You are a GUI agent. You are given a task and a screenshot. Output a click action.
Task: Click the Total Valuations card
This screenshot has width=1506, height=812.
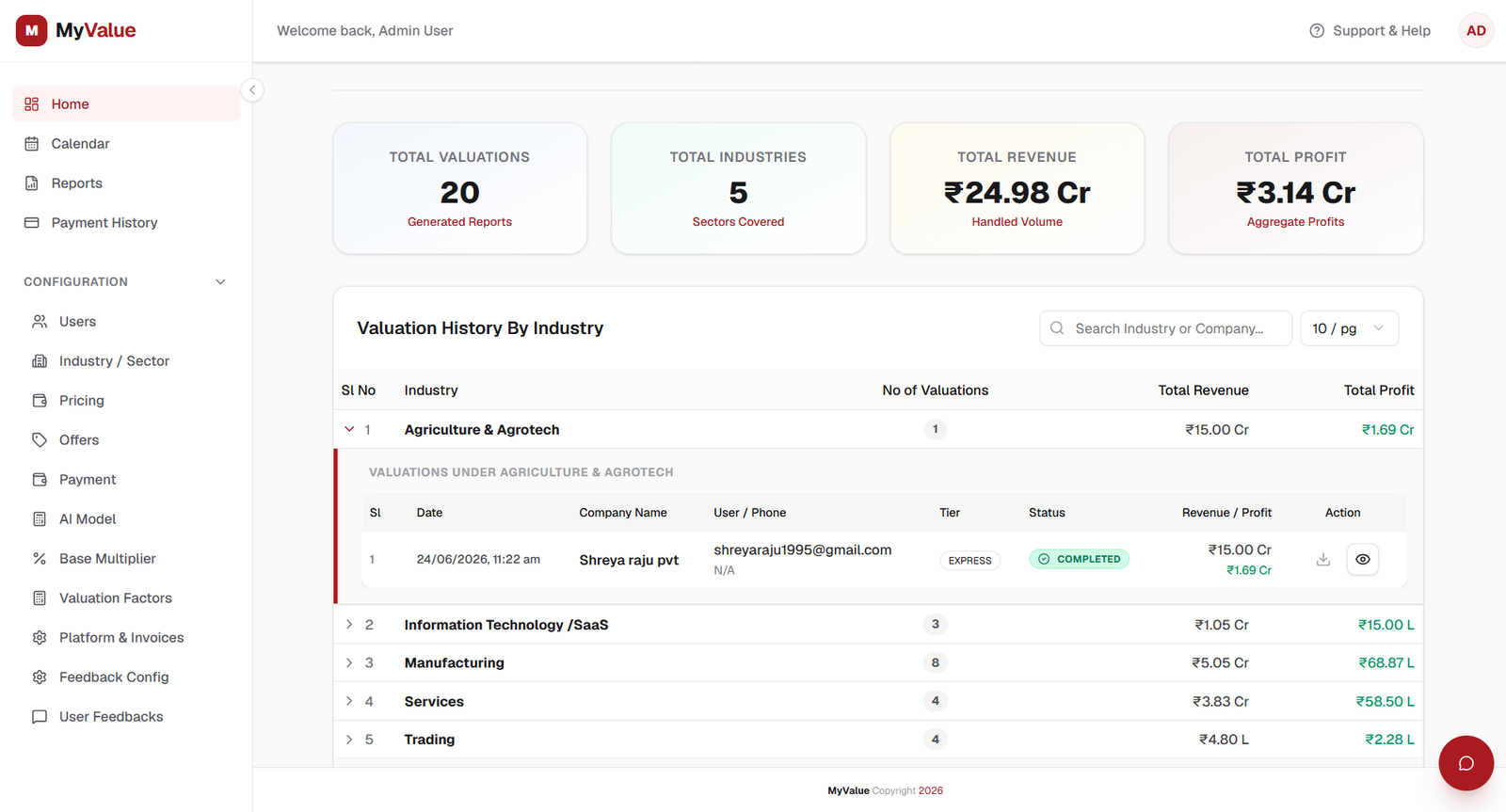tap(459, 188)
